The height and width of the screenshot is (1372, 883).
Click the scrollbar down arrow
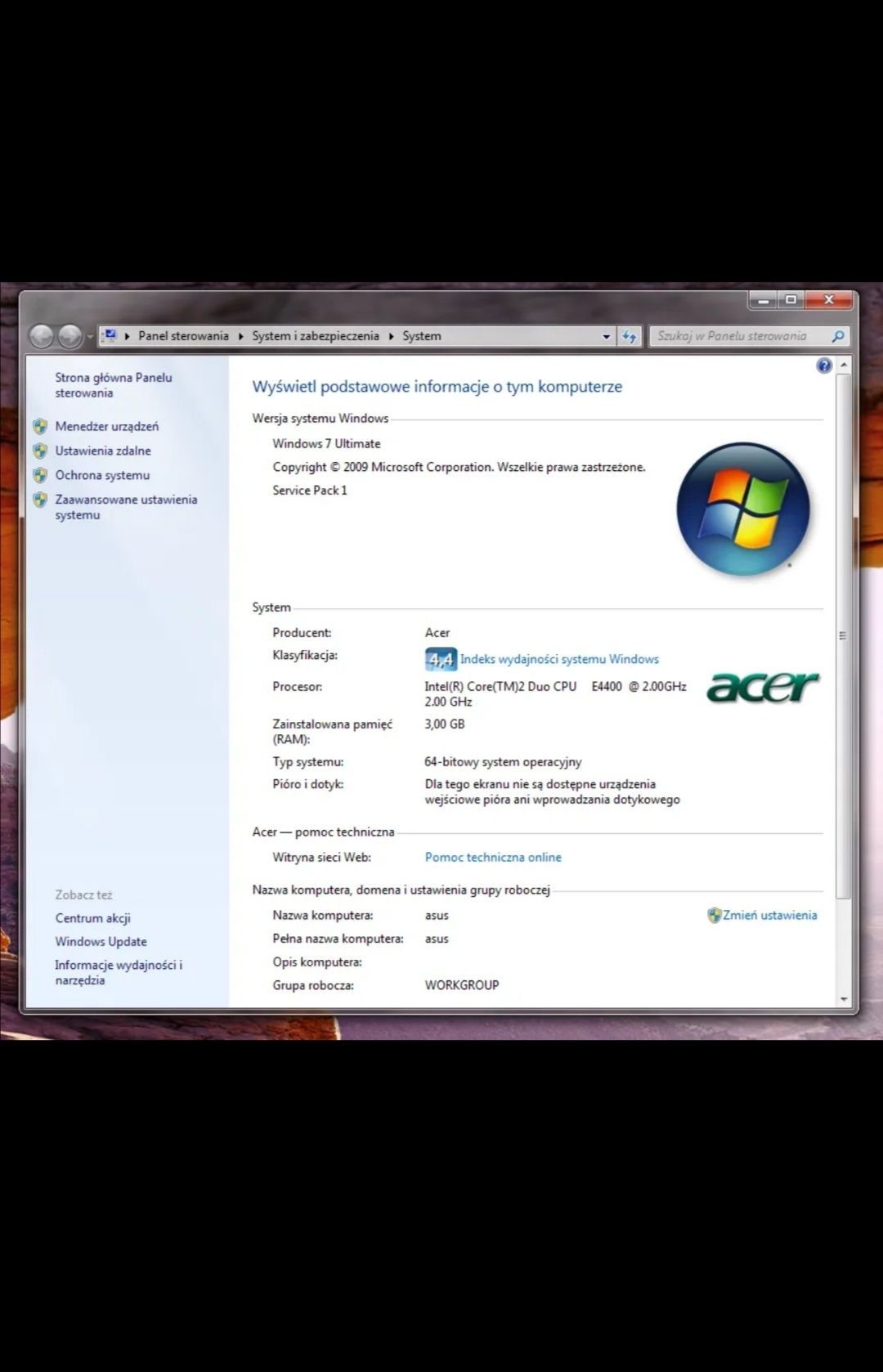[x=843, y=999]
